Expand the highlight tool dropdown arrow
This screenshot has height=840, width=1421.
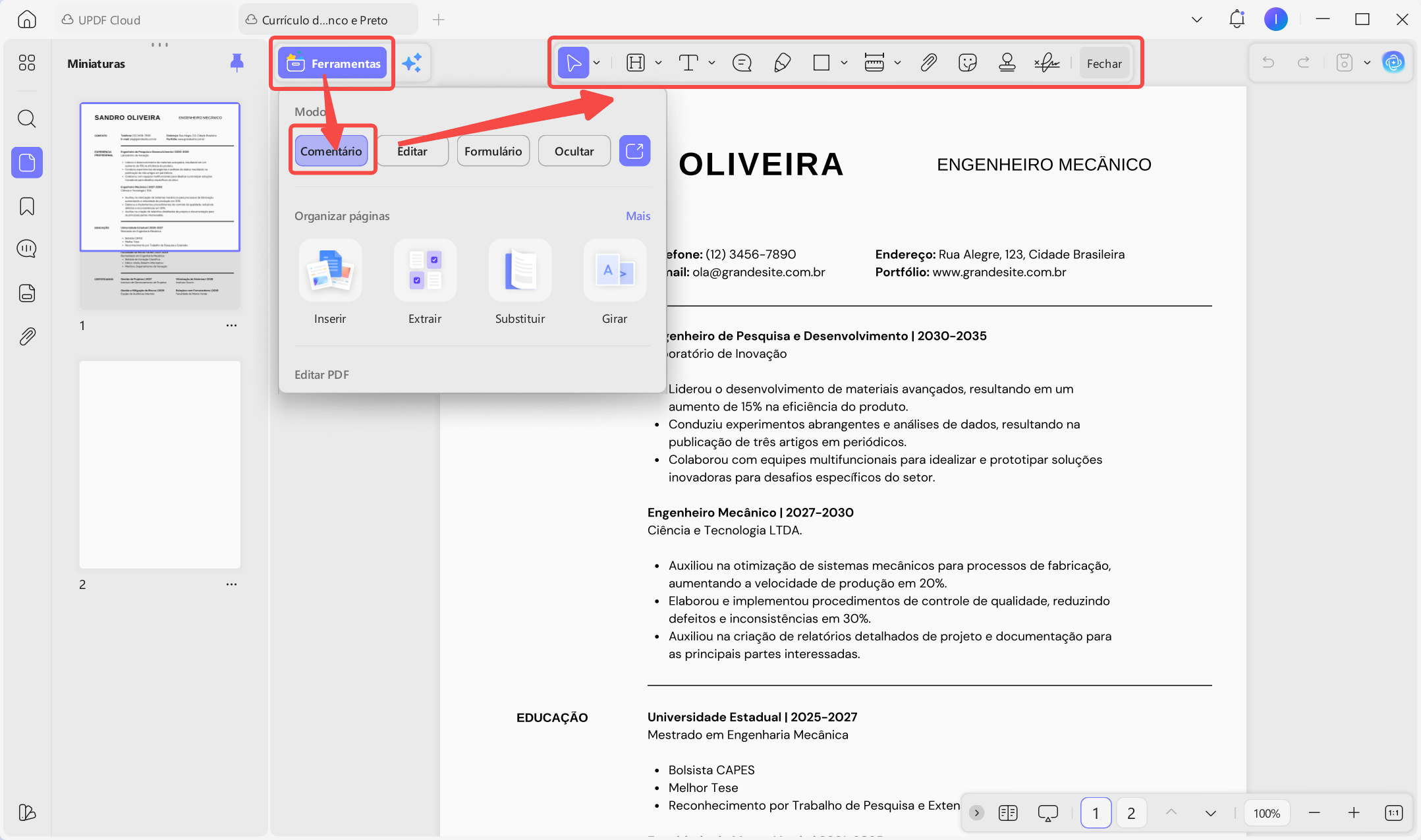pos(658,63)
